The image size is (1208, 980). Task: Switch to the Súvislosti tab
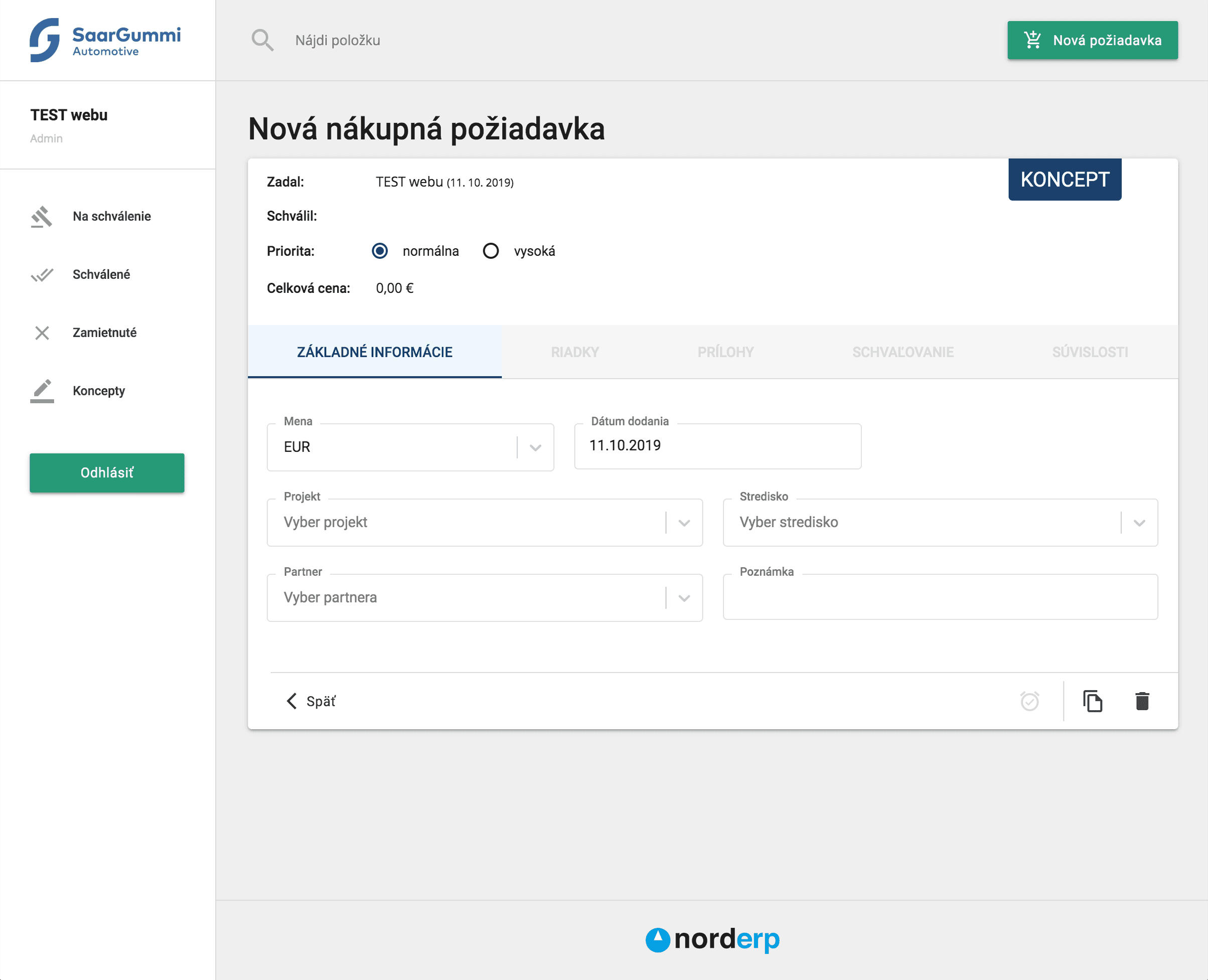[x=1090, y=352]
